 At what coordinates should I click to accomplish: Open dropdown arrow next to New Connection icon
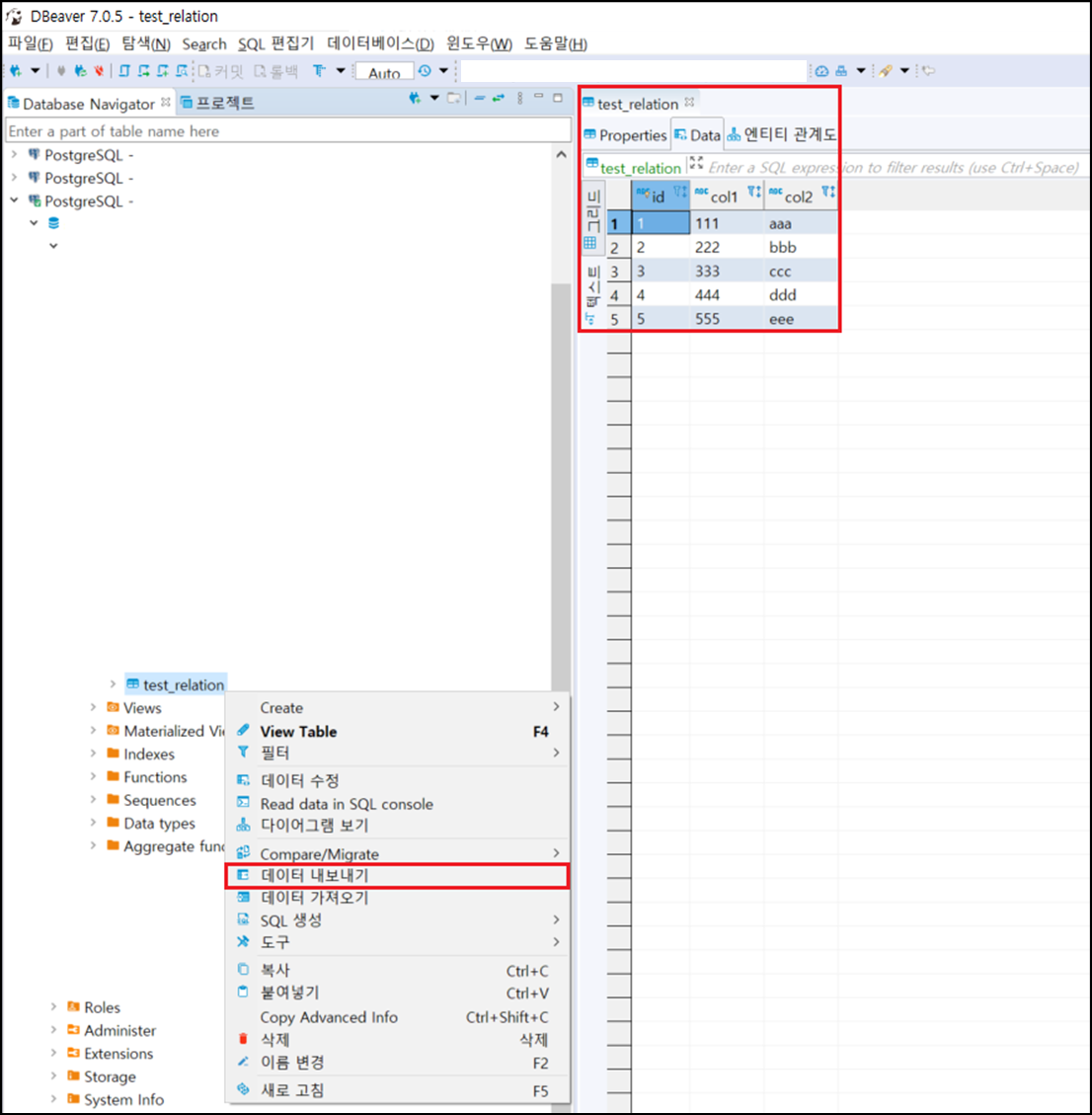35,70
